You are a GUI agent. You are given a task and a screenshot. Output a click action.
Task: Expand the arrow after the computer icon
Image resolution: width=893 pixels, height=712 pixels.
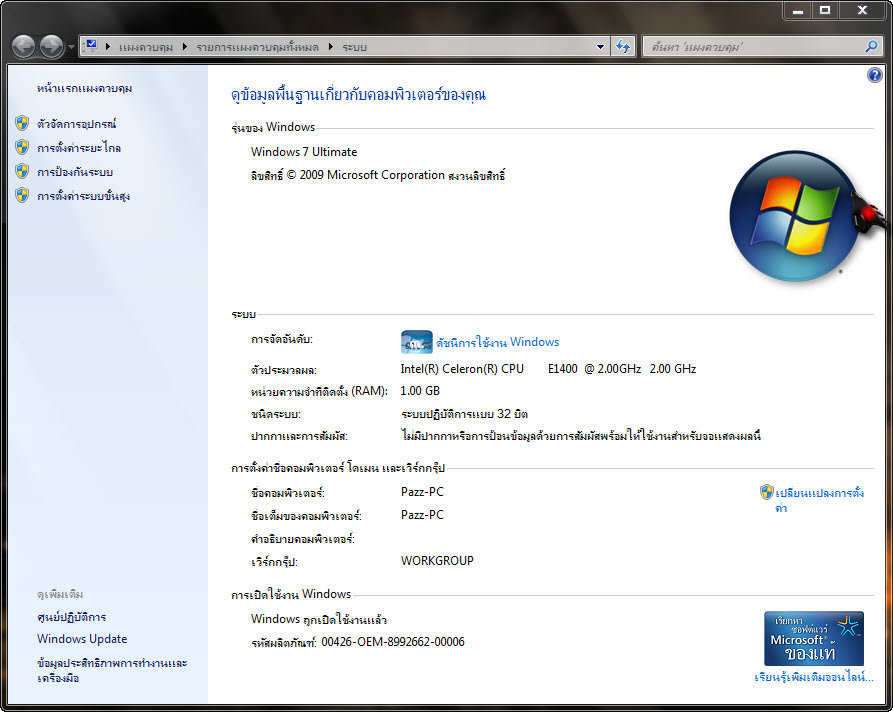point(108,47)
